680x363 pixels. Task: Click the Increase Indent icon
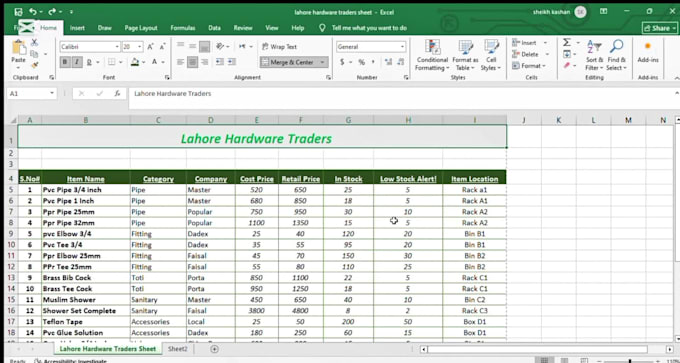click(x=232, y=62)
